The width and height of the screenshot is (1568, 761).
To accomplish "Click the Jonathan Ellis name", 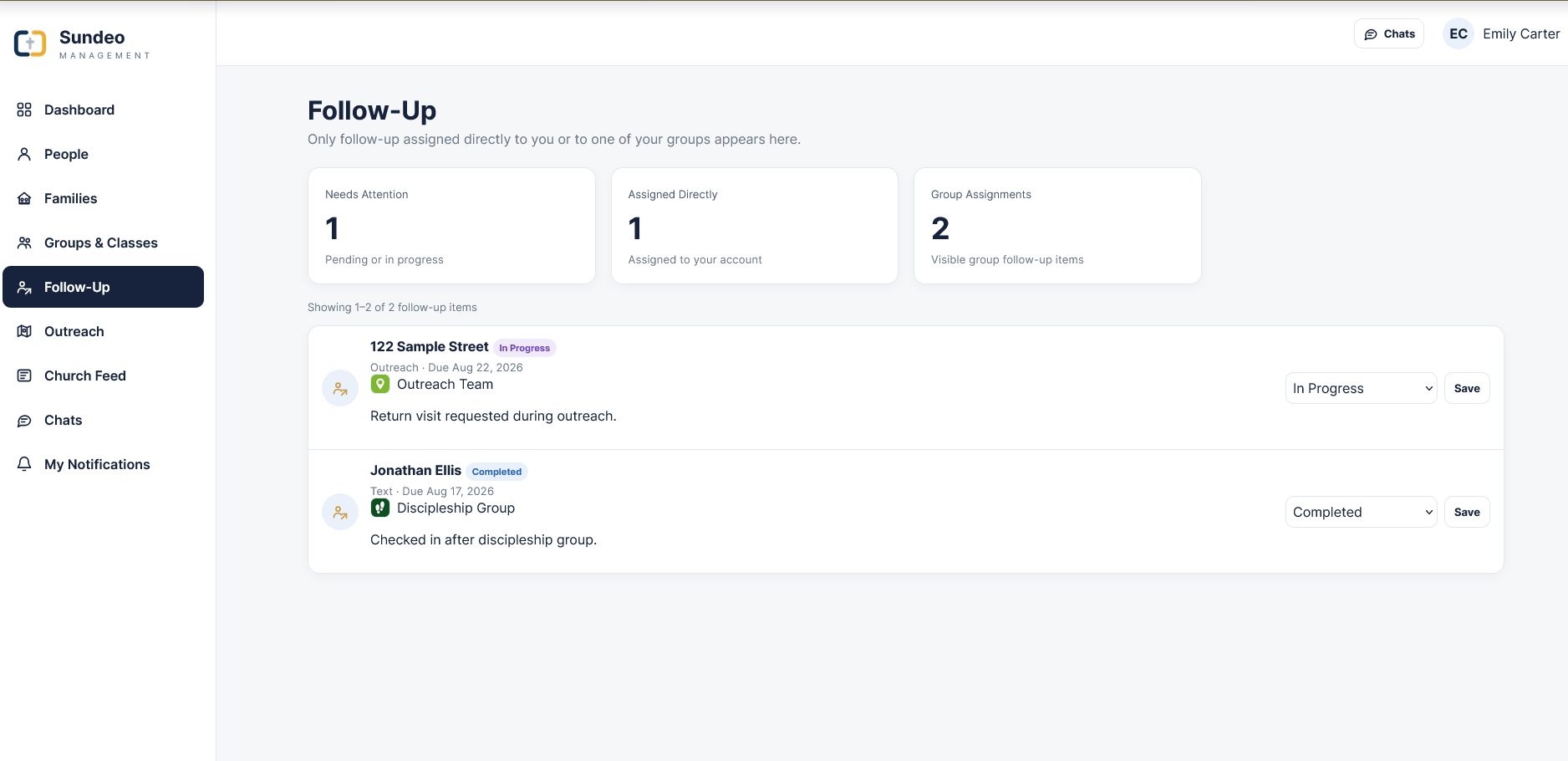I will tap(415, 470).
